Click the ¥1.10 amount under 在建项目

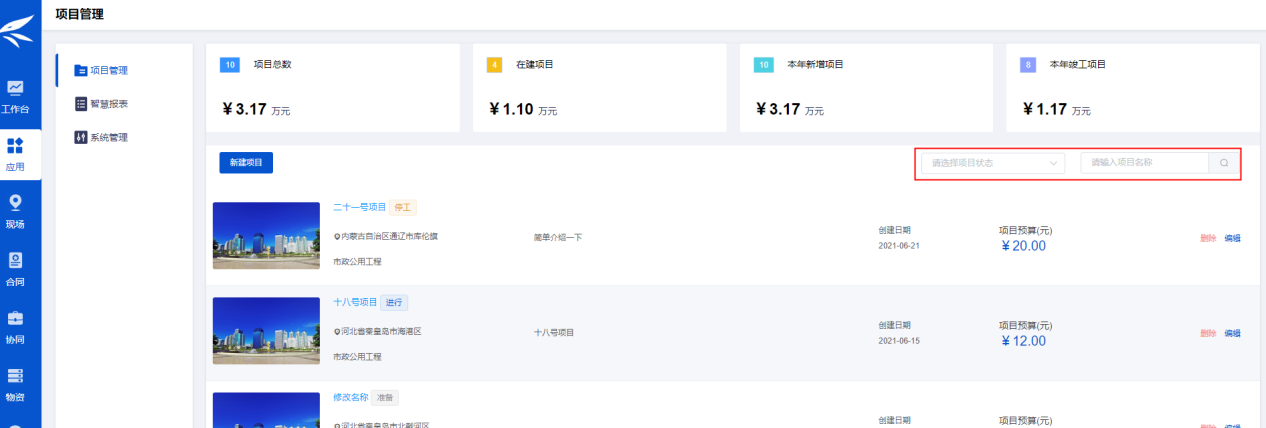point(511,108)
